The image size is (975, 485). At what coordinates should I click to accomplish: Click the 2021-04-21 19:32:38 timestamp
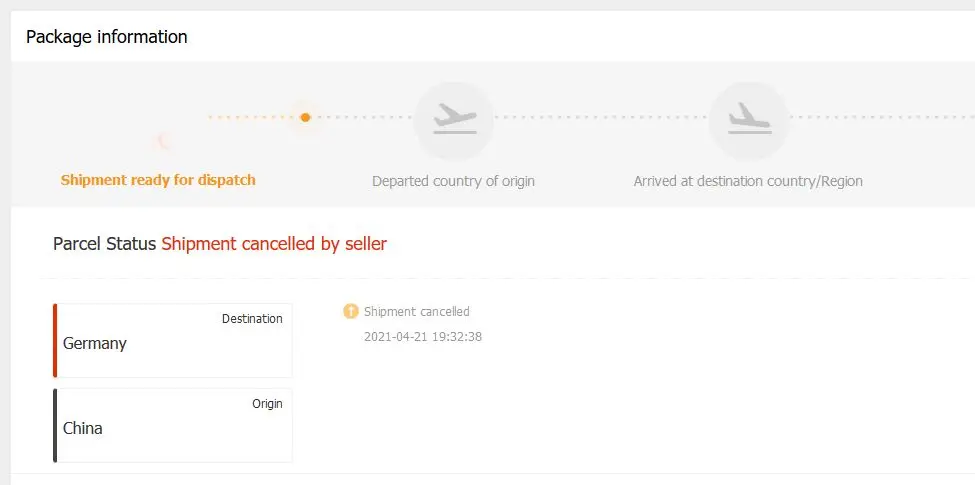pyautogui.click(x=423, y=337)
